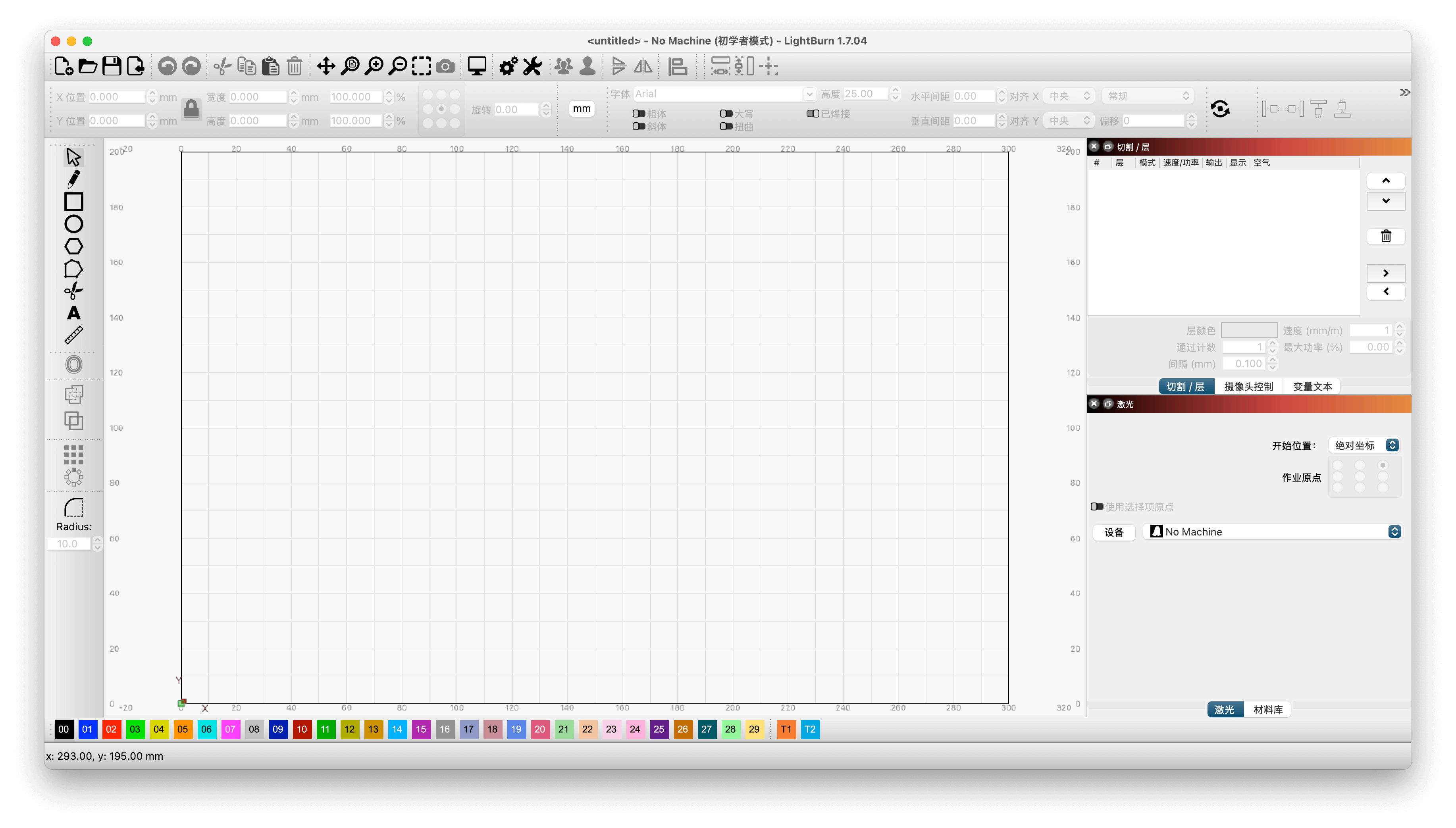Switch to the 激光 tab

pos(1225,710)
